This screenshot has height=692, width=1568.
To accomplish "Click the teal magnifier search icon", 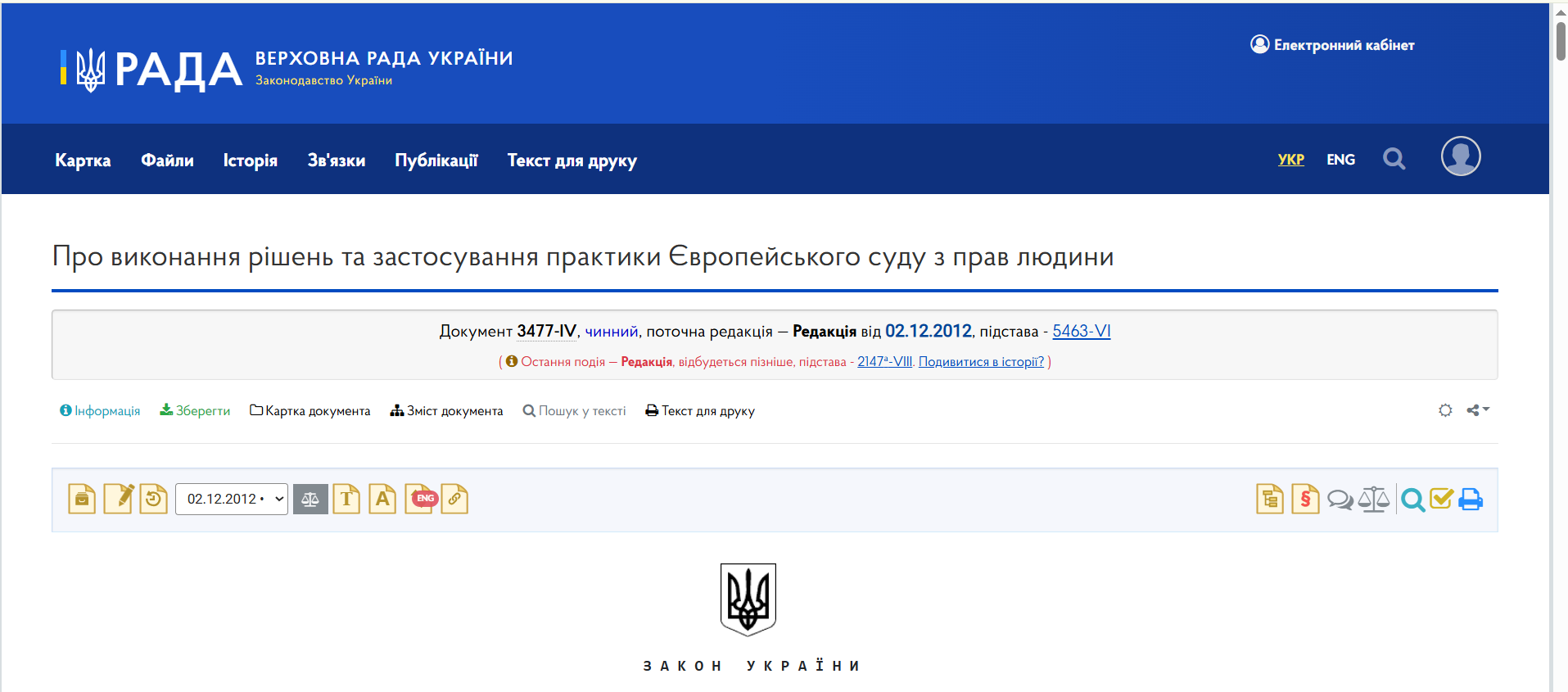I will coord(1412,500).
